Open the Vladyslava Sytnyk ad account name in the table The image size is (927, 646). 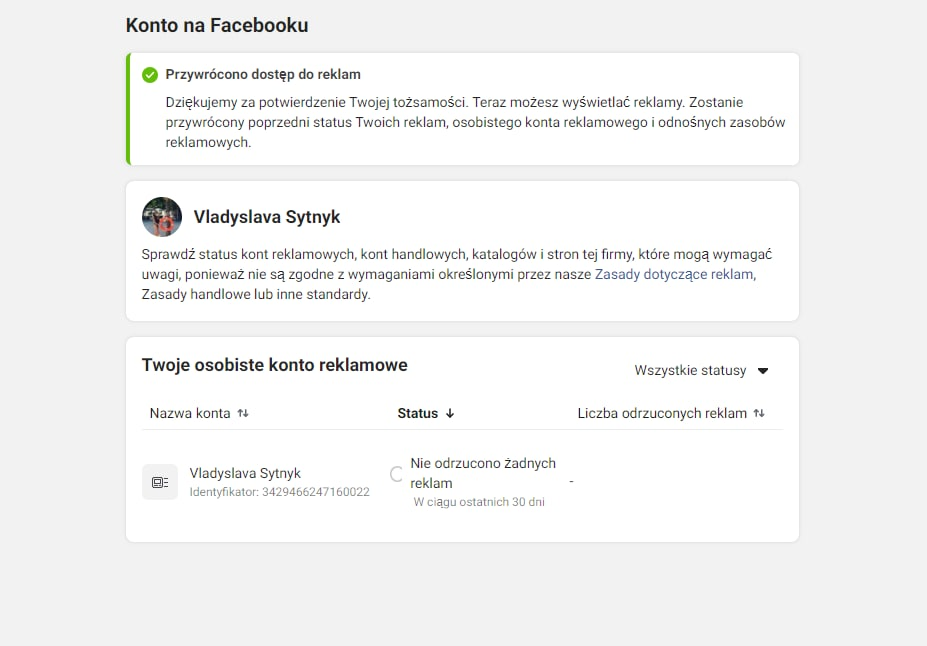(245, 473)
